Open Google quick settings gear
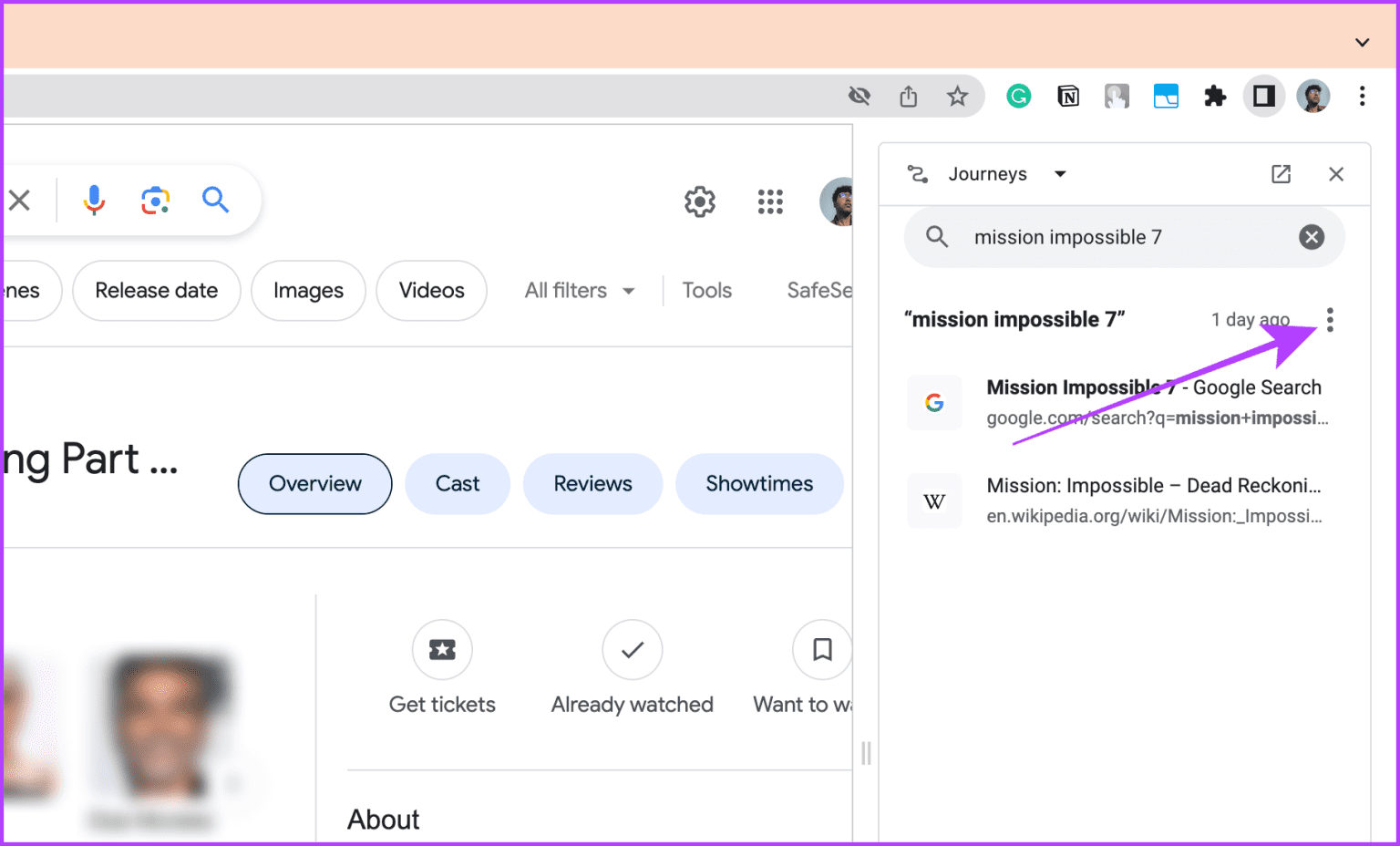This screenshot has width=1400, height=846. (x=699, y=201)
